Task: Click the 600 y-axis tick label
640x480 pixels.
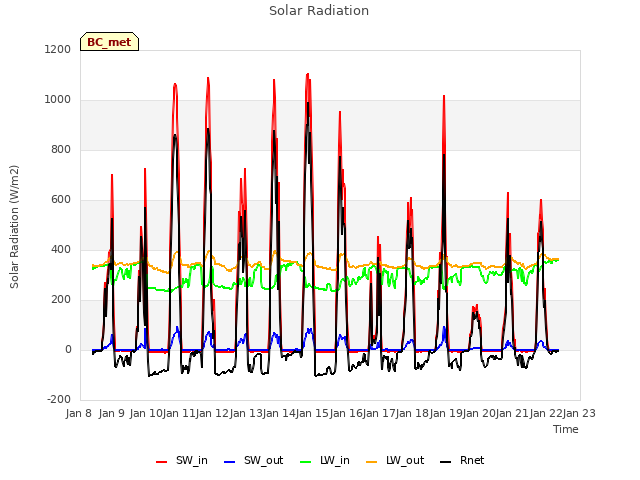Action: click(61, 200)
